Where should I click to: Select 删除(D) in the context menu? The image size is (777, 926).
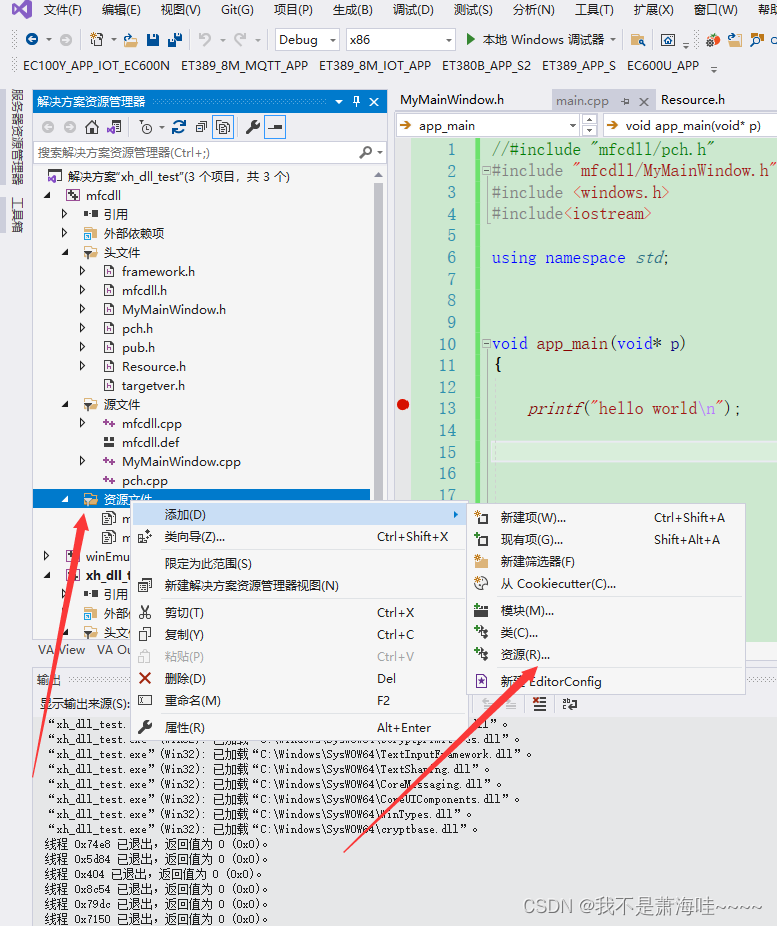click(299, 678)
